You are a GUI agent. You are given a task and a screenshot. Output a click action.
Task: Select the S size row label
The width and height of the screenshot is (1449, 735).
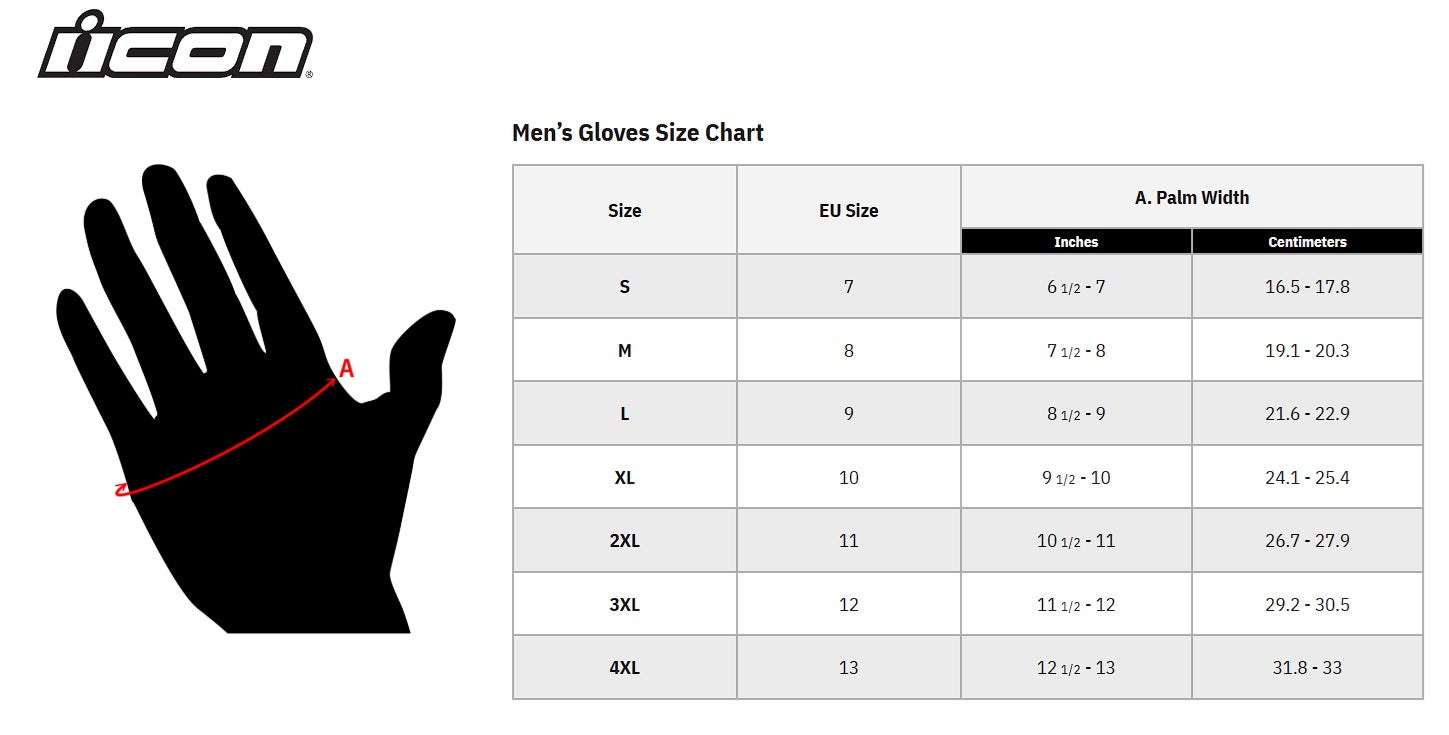[x=624, y=287]
